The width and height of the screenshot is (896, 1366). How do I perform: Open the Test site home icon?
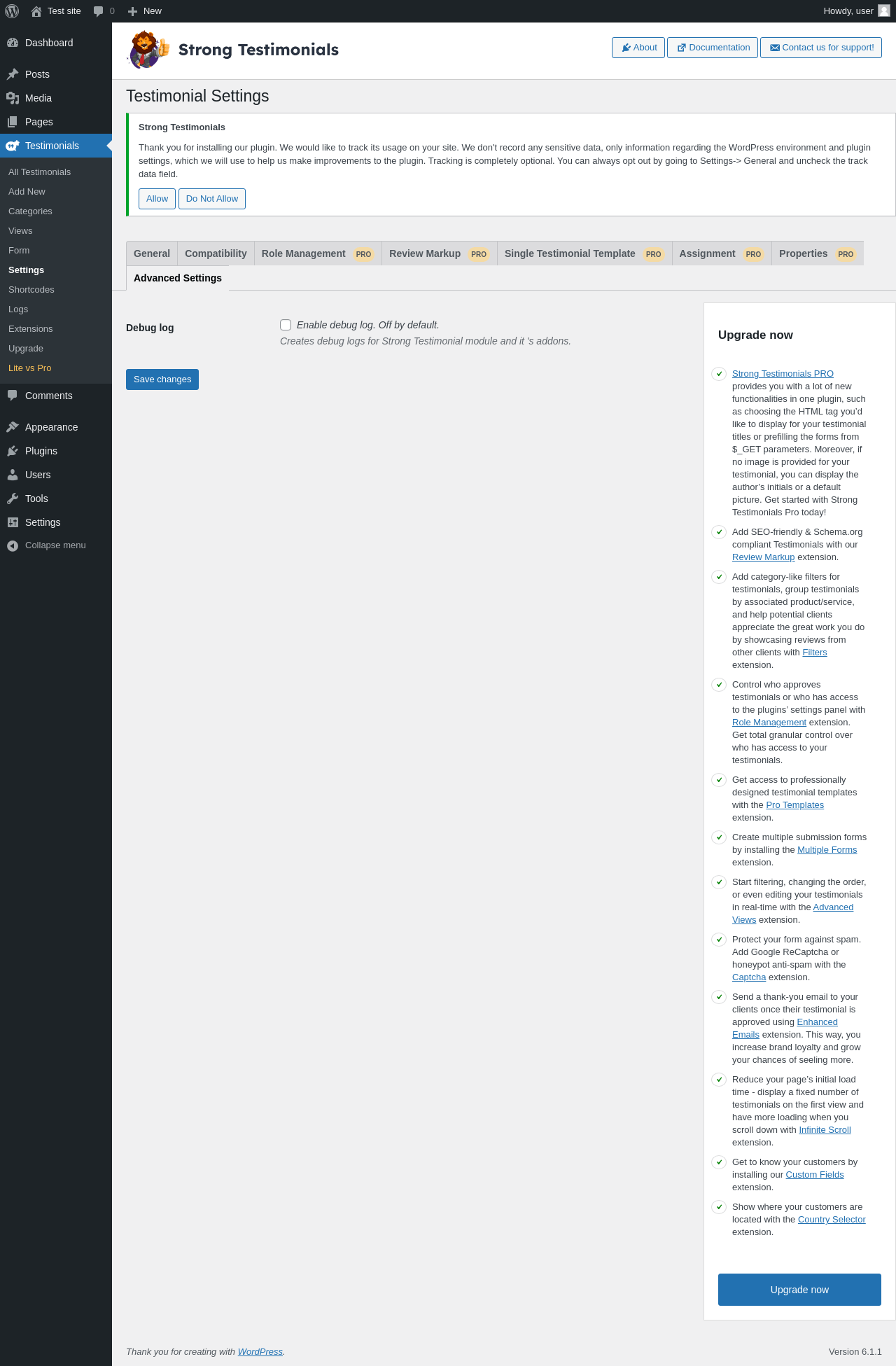click(36, 11)
